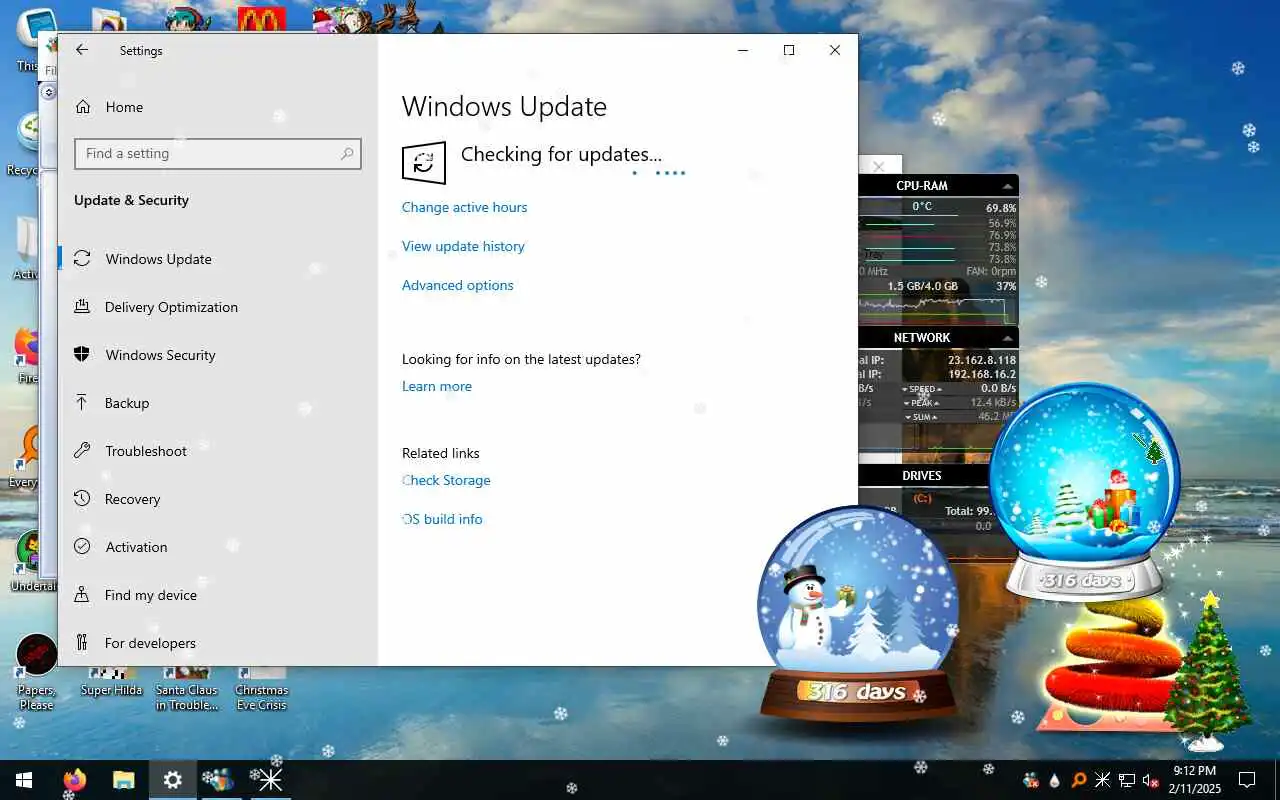This screenshot has width=1280, height=800.
Task: Click the Learn more link
Action: [437, 386]
